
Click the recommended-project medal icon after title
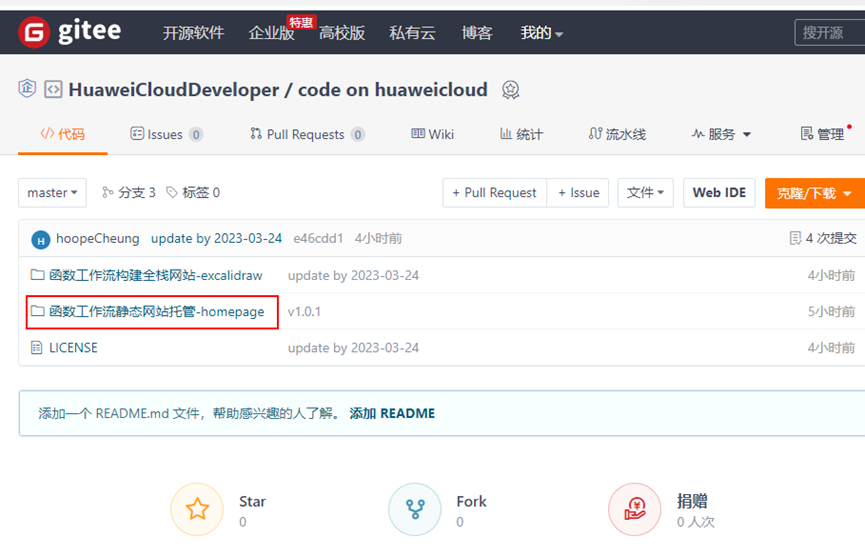pos(510,89)
